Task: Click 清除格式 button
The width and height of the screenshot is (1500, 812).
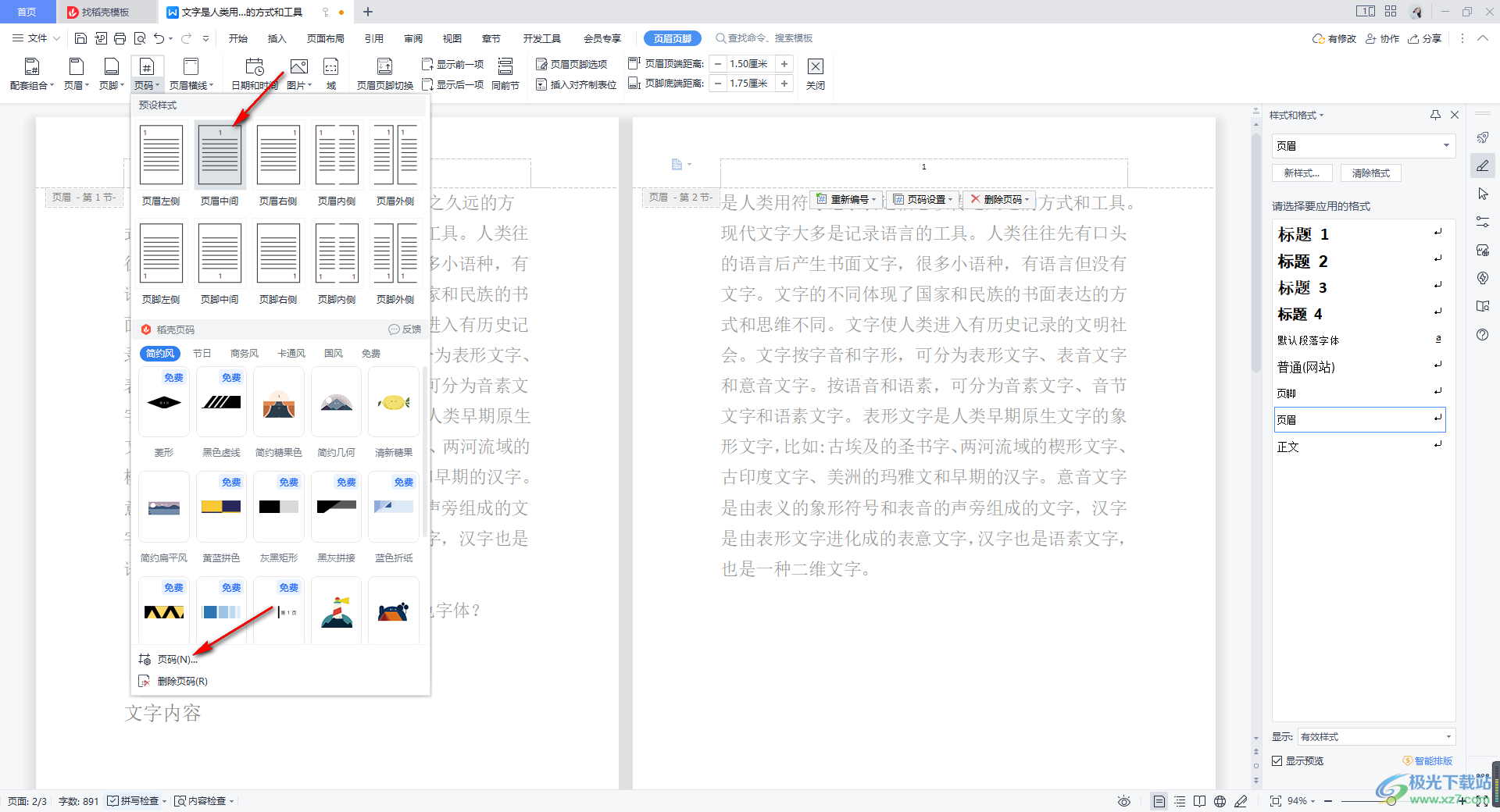Action: click(x=1371, y=173)
